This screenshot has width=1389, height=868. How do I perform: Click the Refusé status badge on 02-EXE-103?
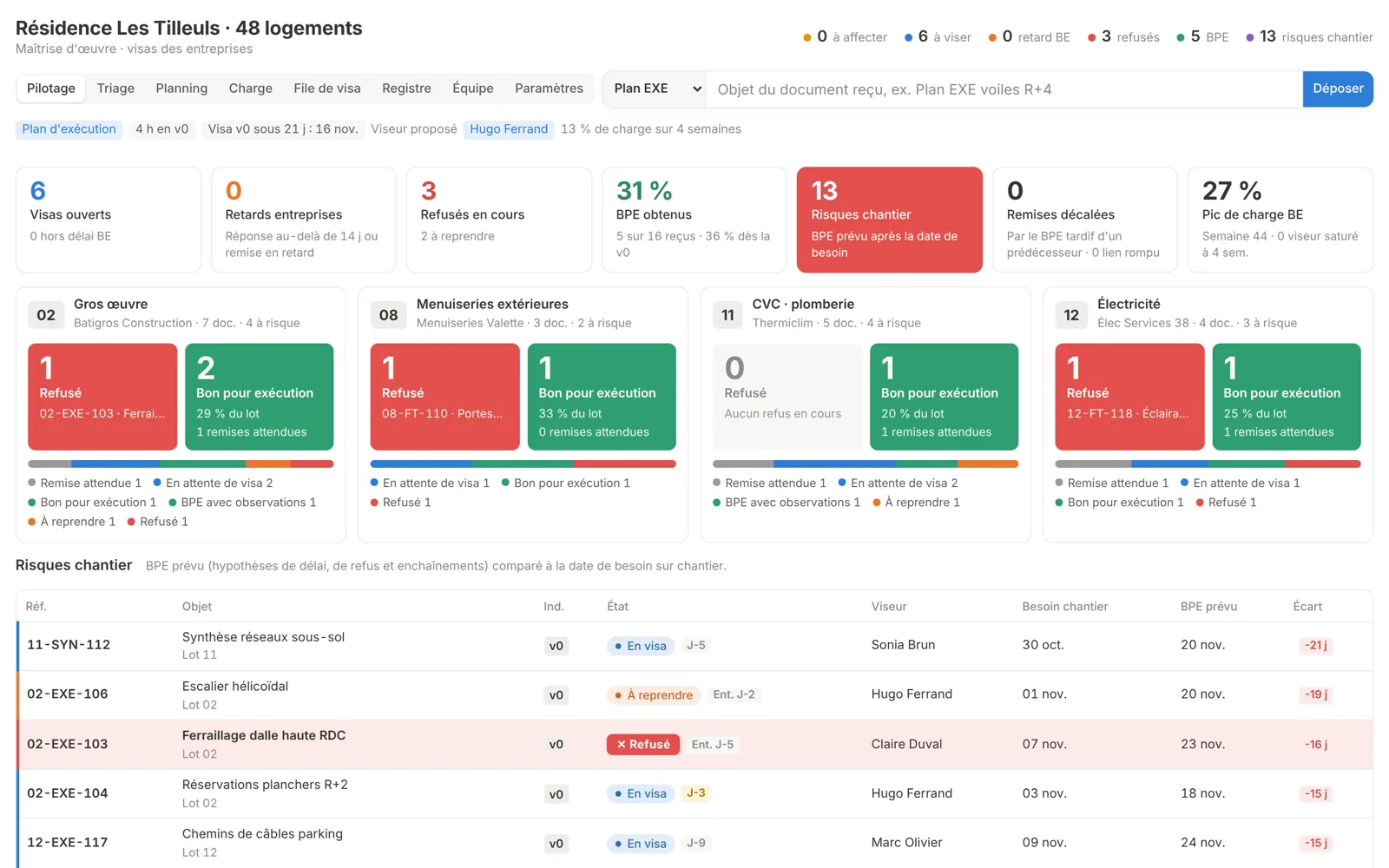pyautogui.click(x=643, y=745)
